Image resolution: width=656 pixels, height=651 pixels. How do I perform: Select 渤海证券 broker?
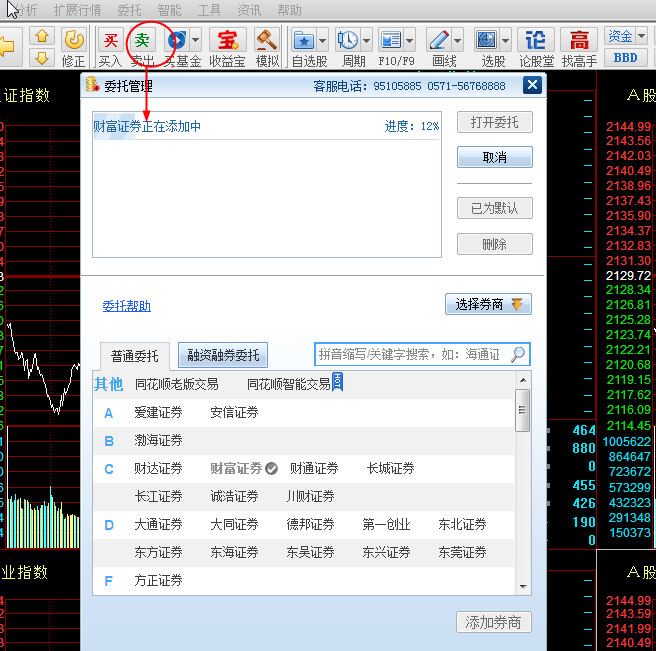click(x=158, y=441)
